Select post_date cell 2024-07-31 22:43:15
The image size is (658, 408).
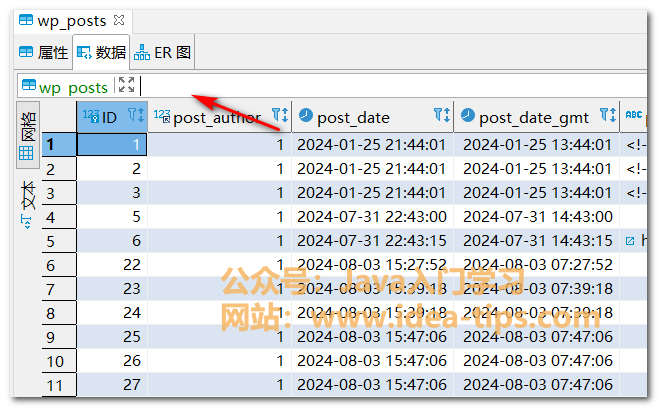point(372,241)
